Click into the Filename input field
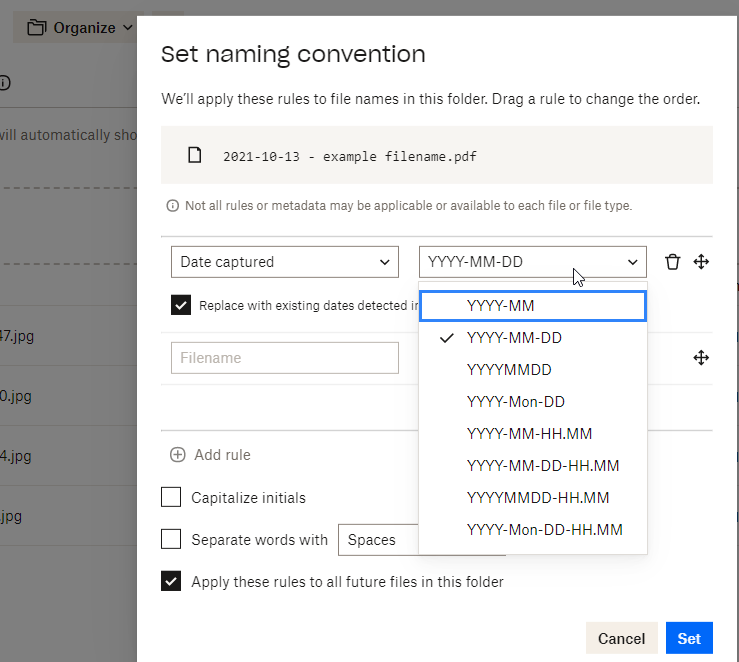Screen dimensions: 739x662 click(285, 358)
